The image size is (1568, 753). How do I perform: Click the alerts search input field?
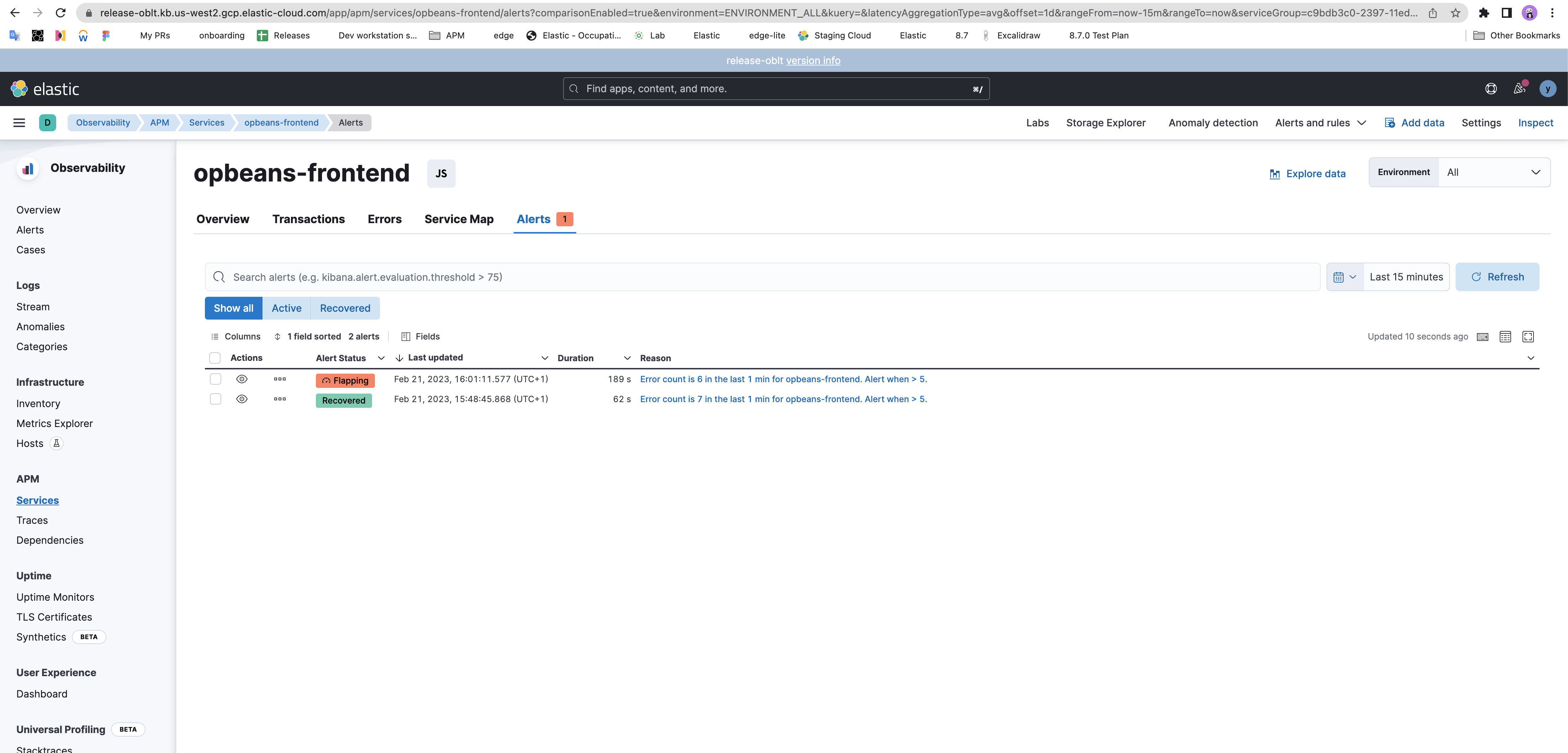tap(730, 277)
